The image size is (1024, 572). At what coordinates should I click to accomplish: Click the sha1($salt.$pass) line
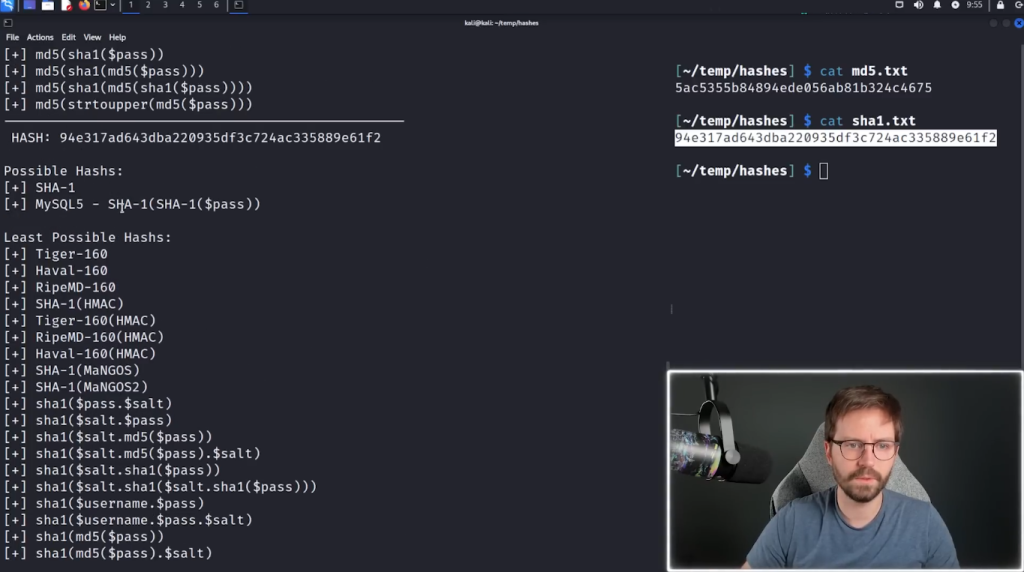(88, 421)
